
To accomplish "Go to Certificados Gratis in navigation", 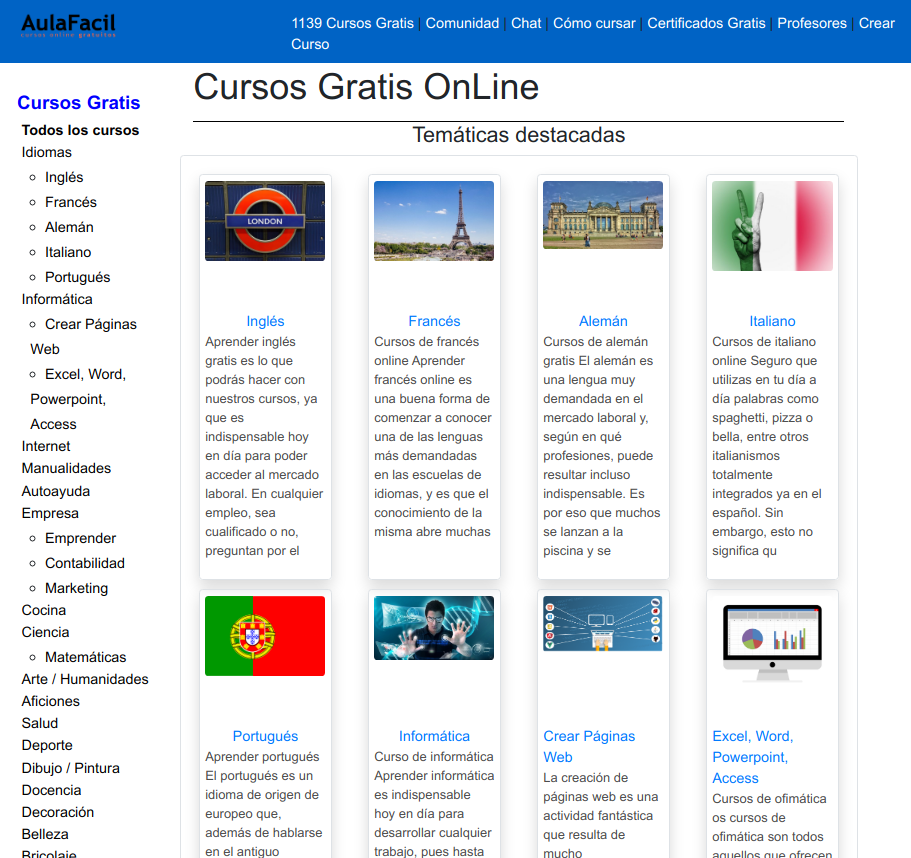I will pyautogui.click(x=706, y=23).
